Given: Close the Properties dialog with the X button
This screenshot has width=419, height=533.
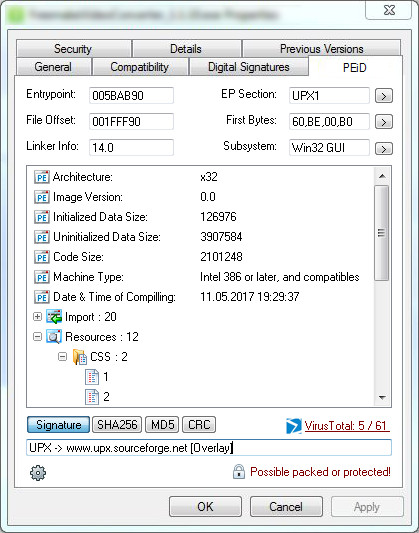Looking at the screenshot, I should coord(389,10).
